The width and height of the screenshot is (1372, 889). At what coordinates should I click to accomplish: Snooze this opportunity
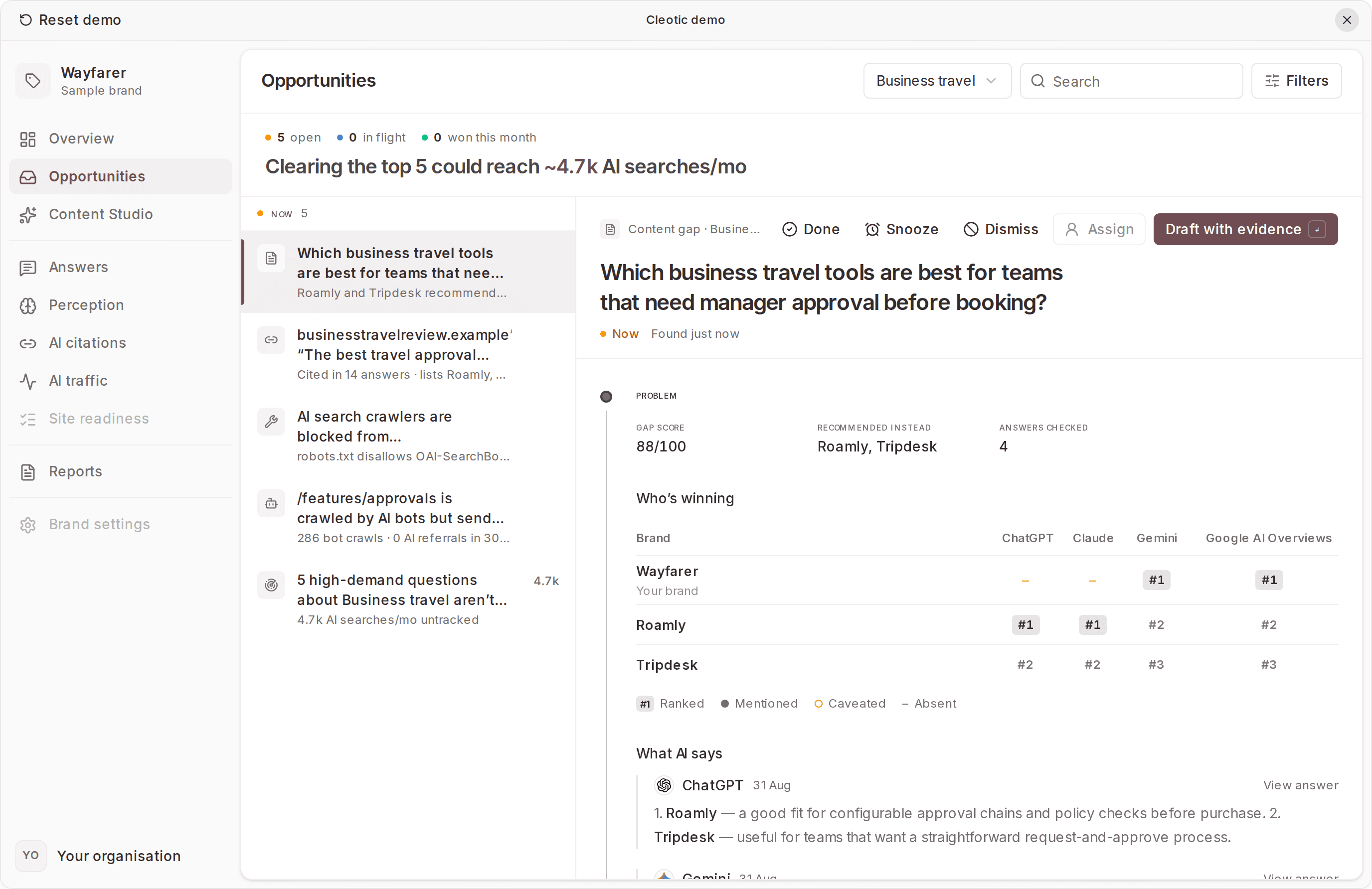click(x=901, y=229)
